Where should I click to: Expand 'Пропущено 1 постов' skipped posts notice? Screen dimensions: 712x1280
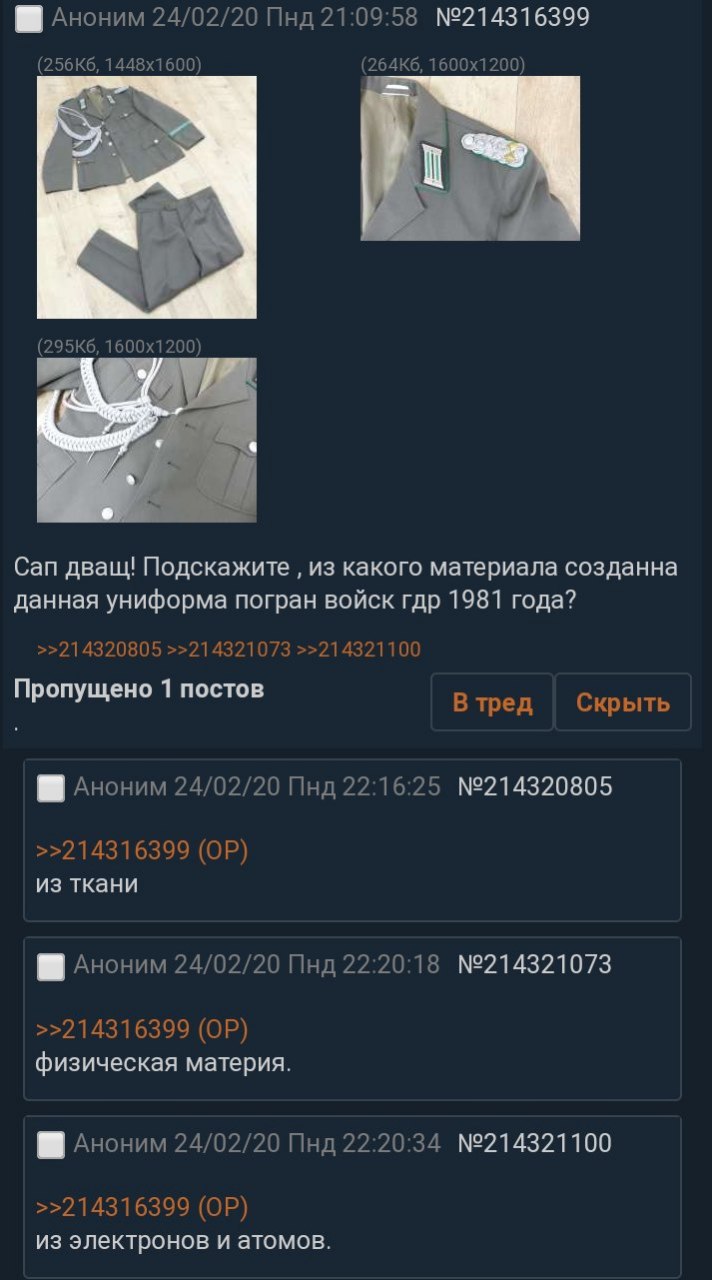pyautogui.click(x=139, y=689)
